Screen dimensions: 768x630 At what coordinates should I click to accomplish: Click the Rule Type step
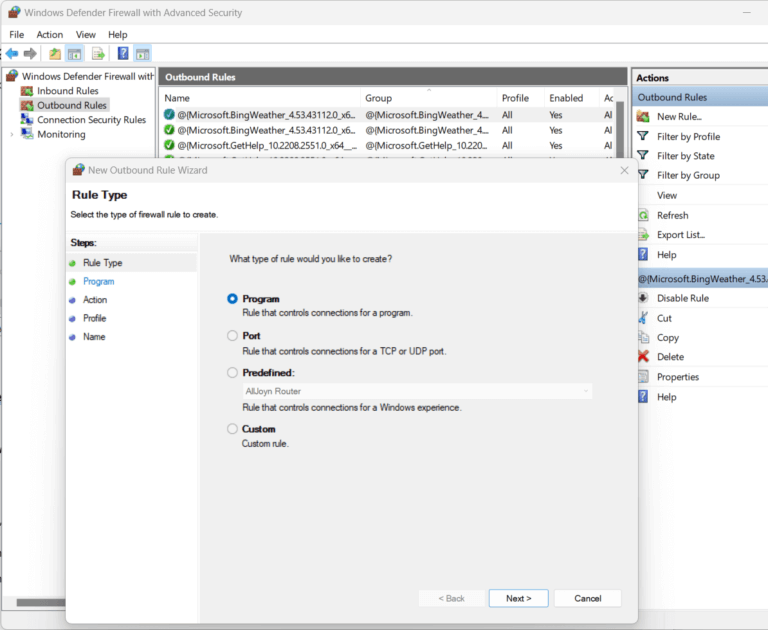point(102,263)
